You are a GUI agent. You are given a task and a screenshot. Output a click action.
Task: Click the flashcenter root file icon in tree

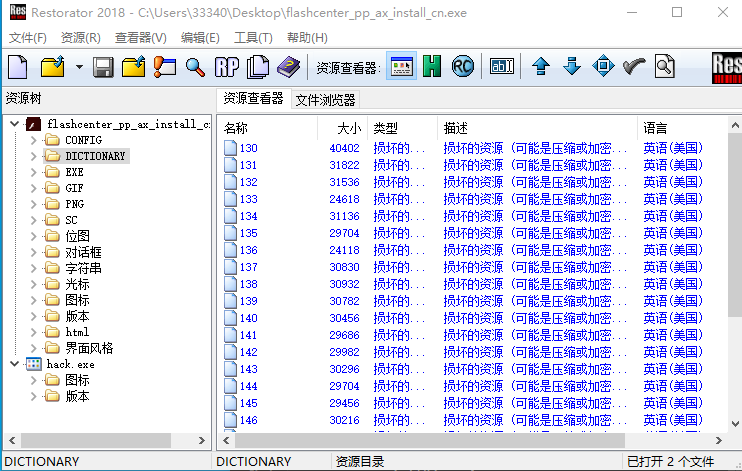pos(33,124)
